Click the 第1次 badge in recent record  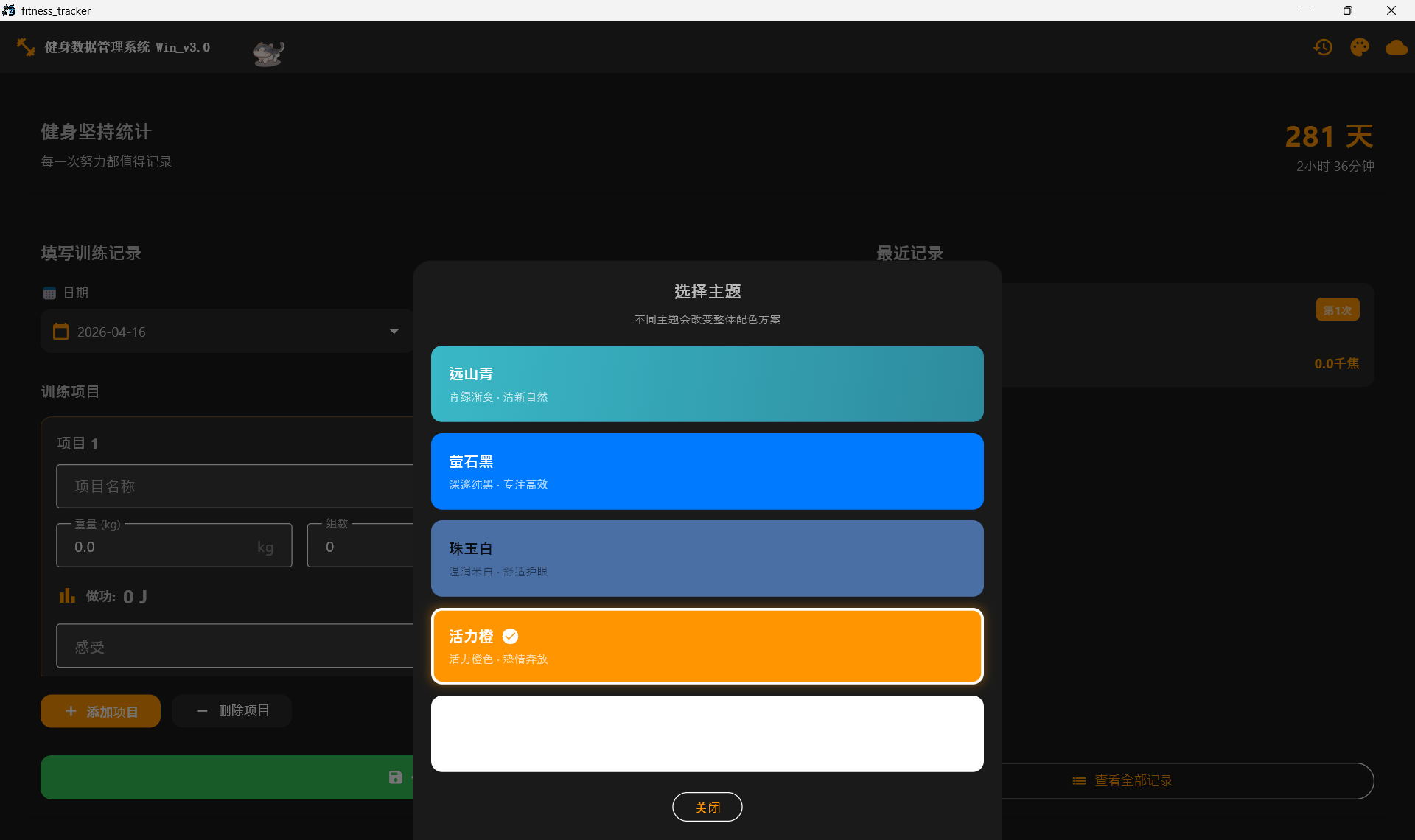pos(1338,309)
